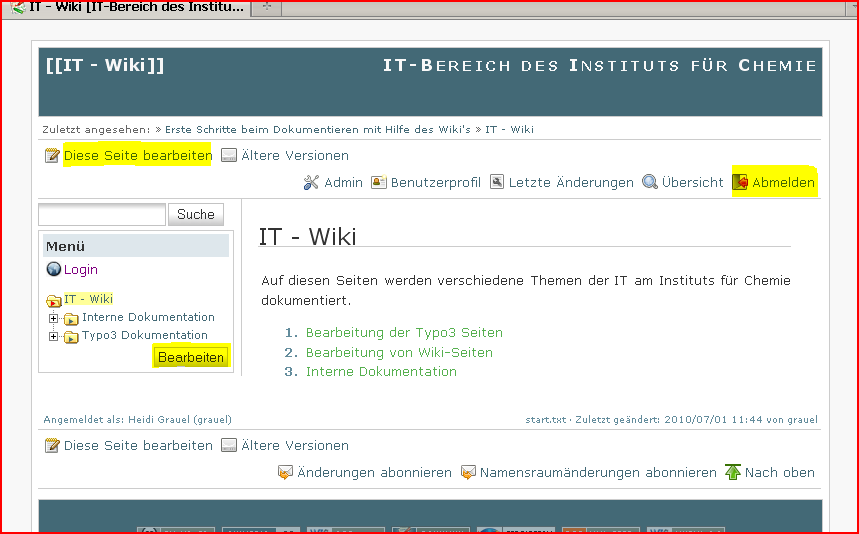859x534 pixels.
Task: Open 'Bearbeitung von Wiki-Seiten' link
Action: tap(399, 352)
